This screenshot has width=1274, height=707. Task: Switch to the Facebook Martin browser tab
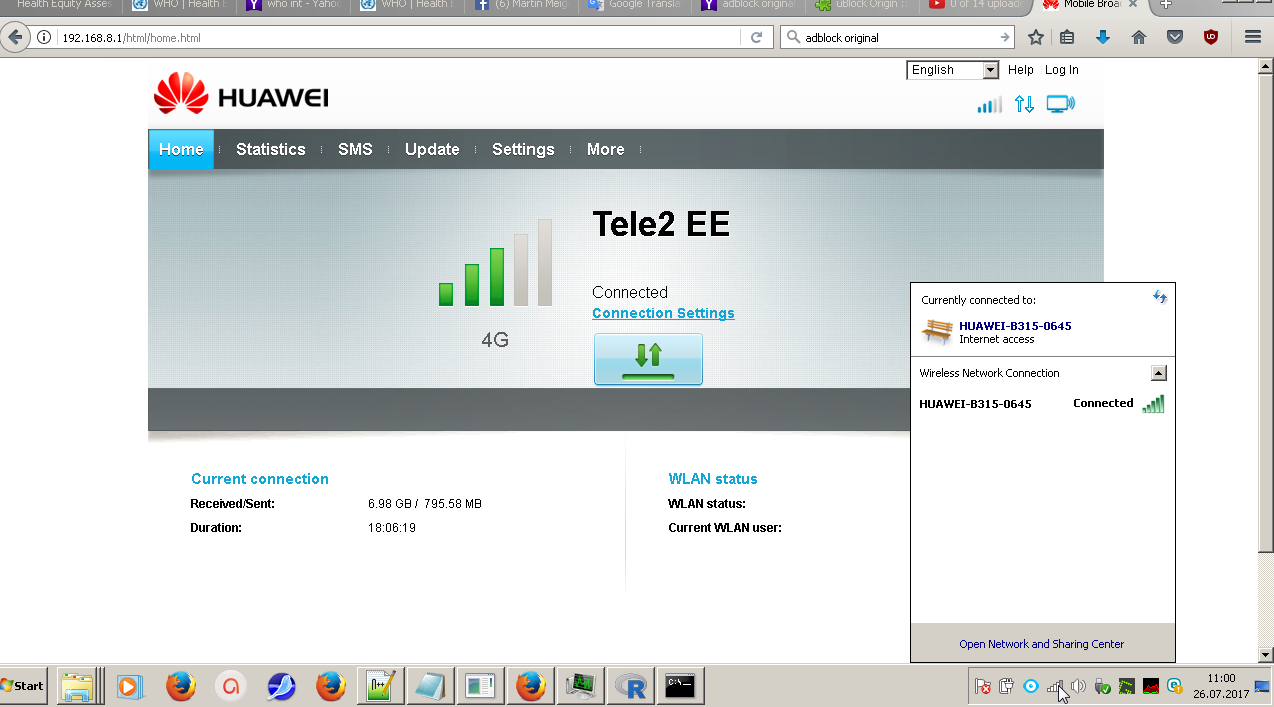tap(519, 5)
